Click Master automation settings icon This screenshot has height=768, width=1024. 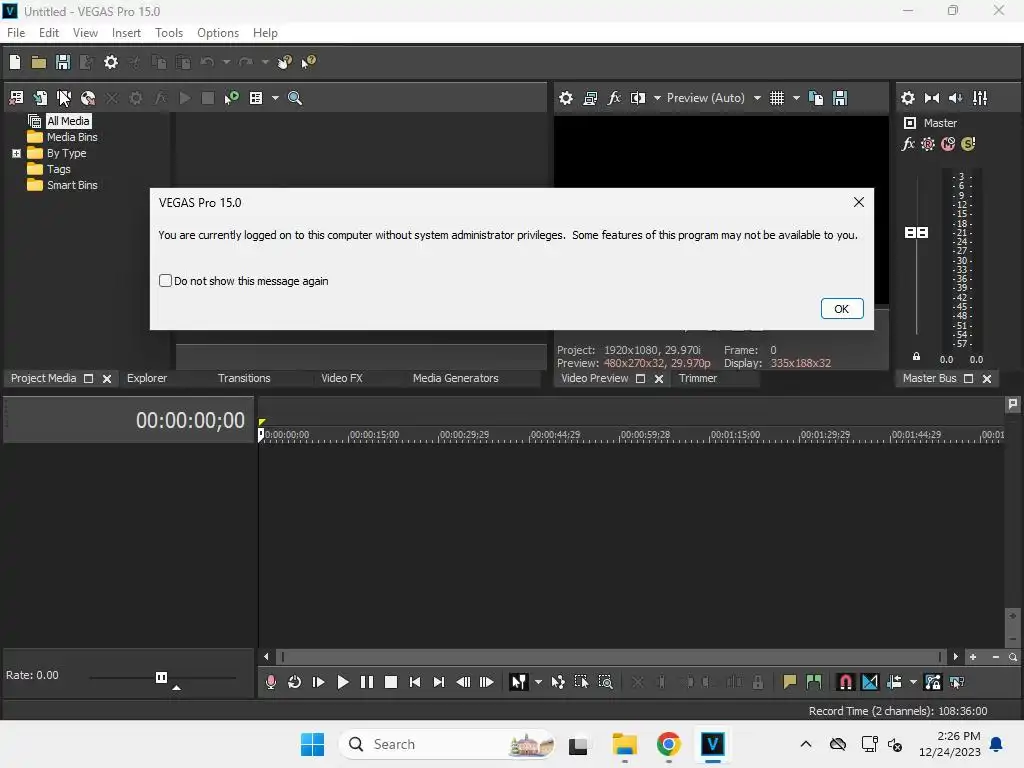point(927,144)
